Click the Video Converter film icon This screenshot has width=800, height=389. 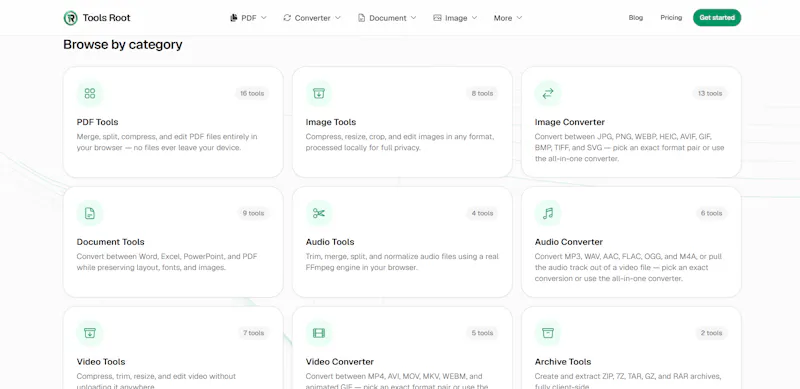(x=319, y=333)
